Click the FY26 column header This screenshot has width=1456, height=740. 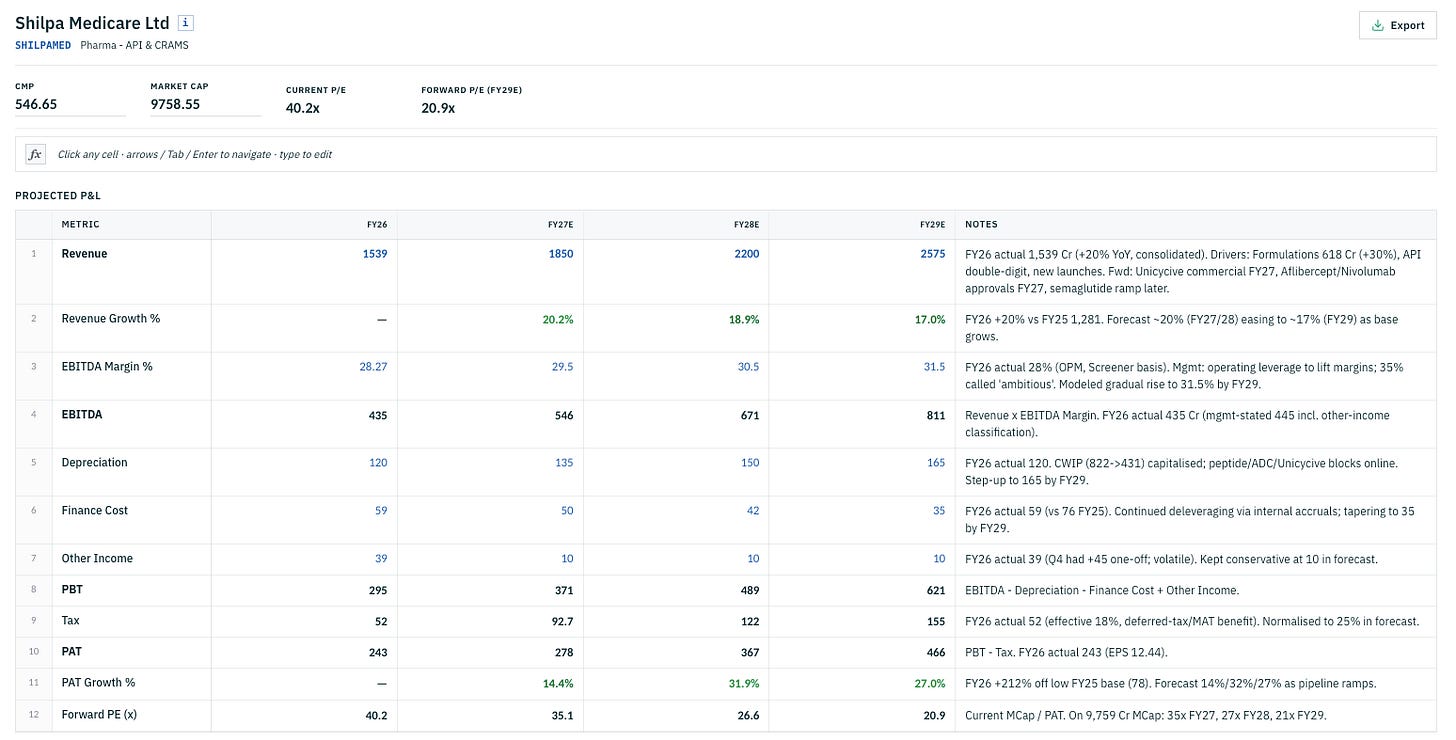[x=304, y=225]
